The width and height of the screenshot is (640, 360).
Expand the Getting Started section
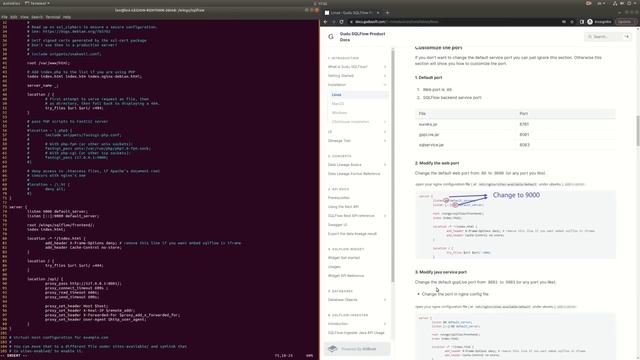(x=384, y=76)
